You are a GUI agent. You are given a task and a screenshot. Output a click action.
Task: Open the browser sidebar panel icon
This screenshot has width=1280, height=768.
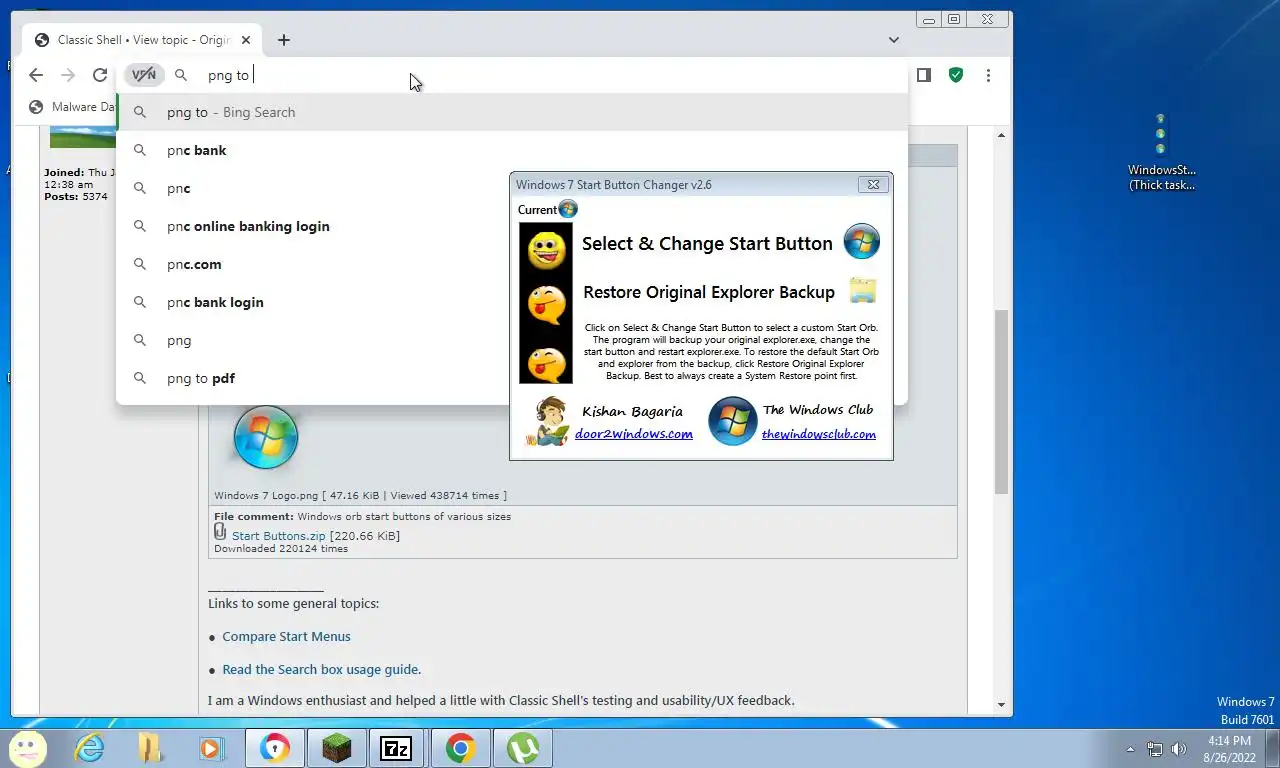pos(924,75)
